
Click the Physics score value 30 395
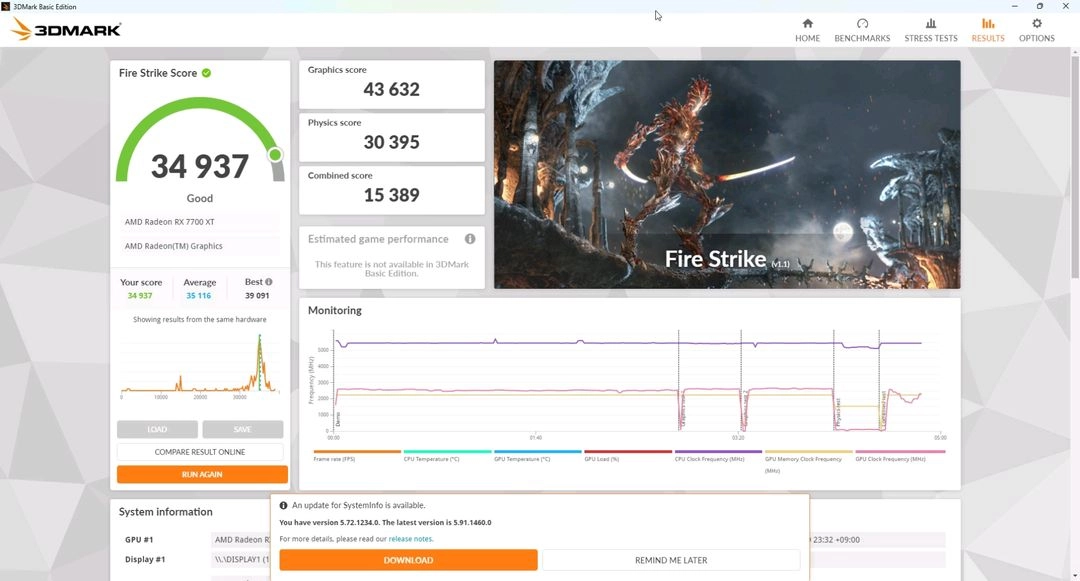391,142
